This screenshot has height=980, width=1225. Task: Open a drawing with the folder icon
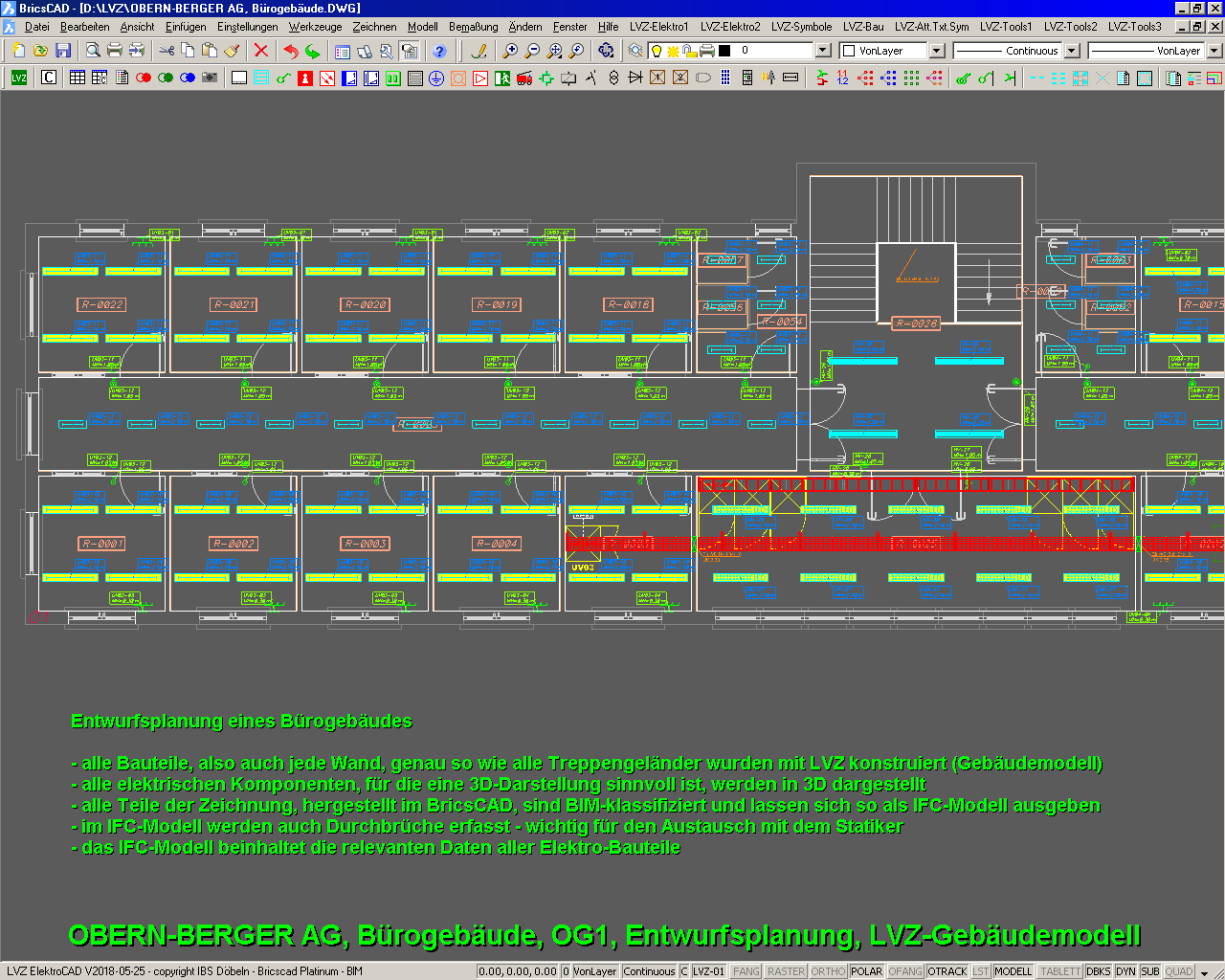click(x=40, y=51)
